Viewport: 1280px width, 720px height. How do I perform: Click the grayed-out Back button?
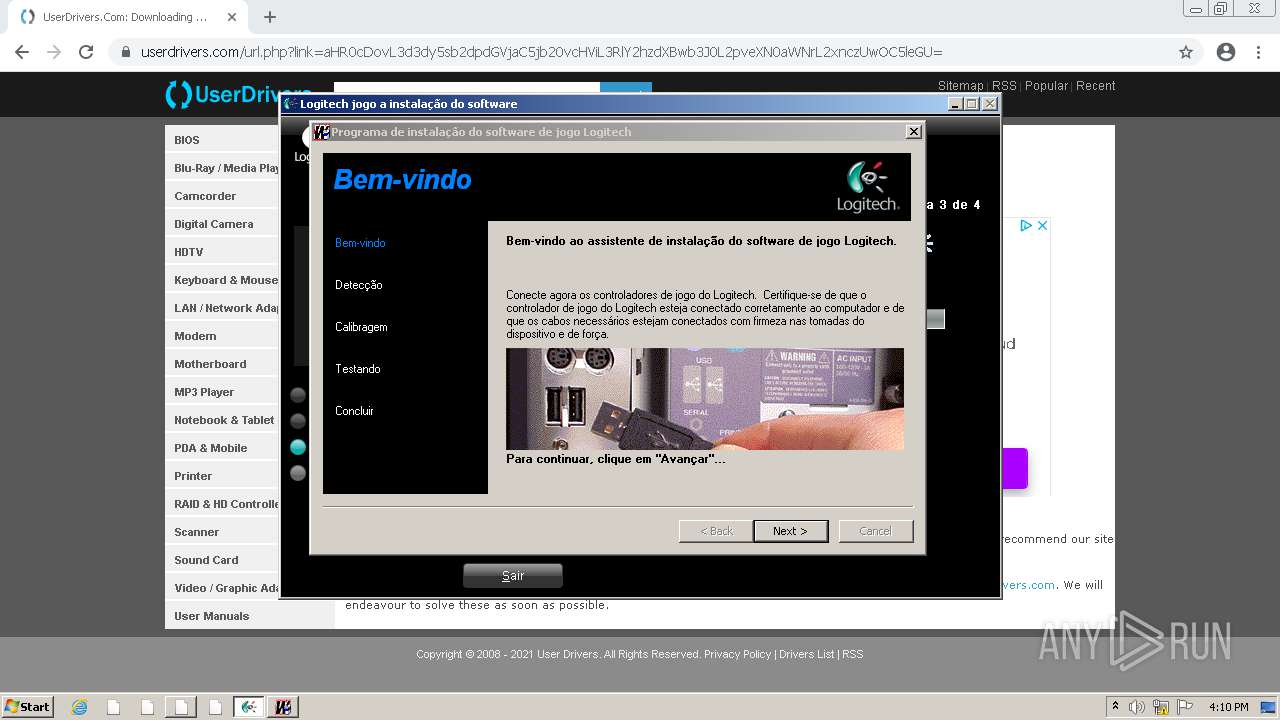(716, 531)
